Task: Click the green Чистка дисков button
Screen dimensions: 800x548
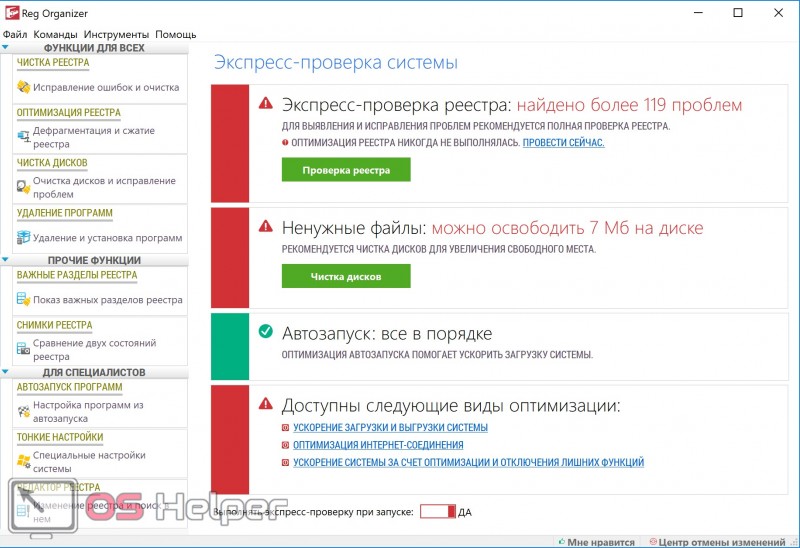Action: (x=346, y=277)
